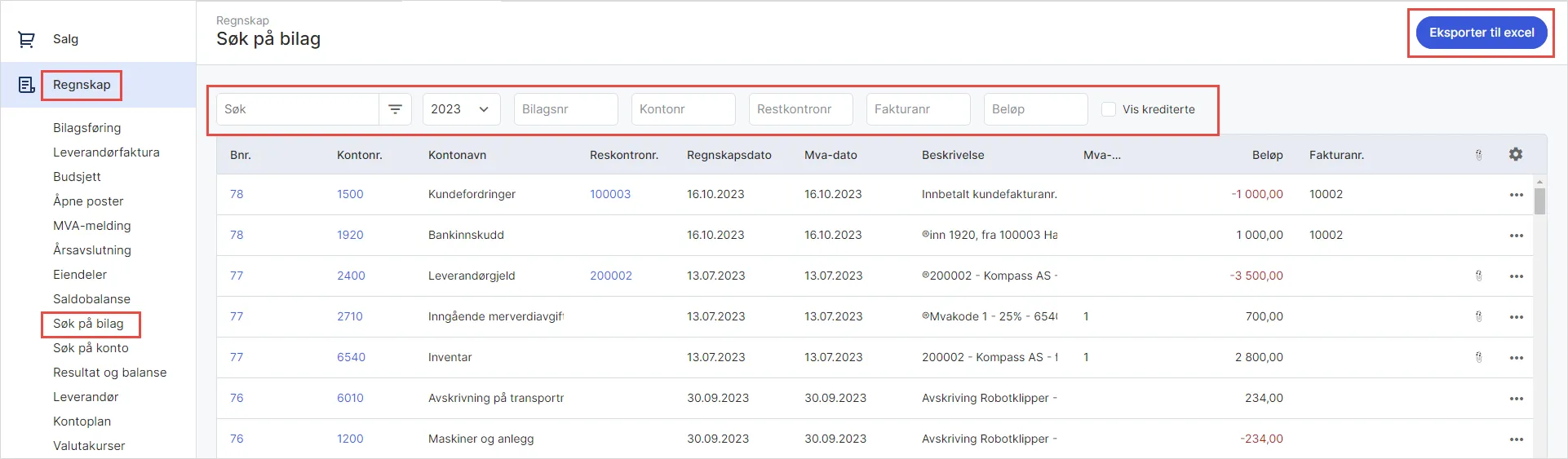1568x459 pixels.
Task: Focus the Kontonr filter field
Action: pyautogui.click(x=684, y=109)
